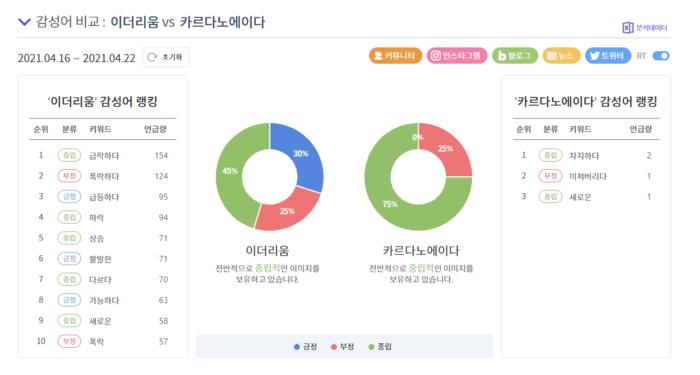Toggle the 뉴스 channel filter
Screen dimensions: 700x375
click(x=561, y=56)
